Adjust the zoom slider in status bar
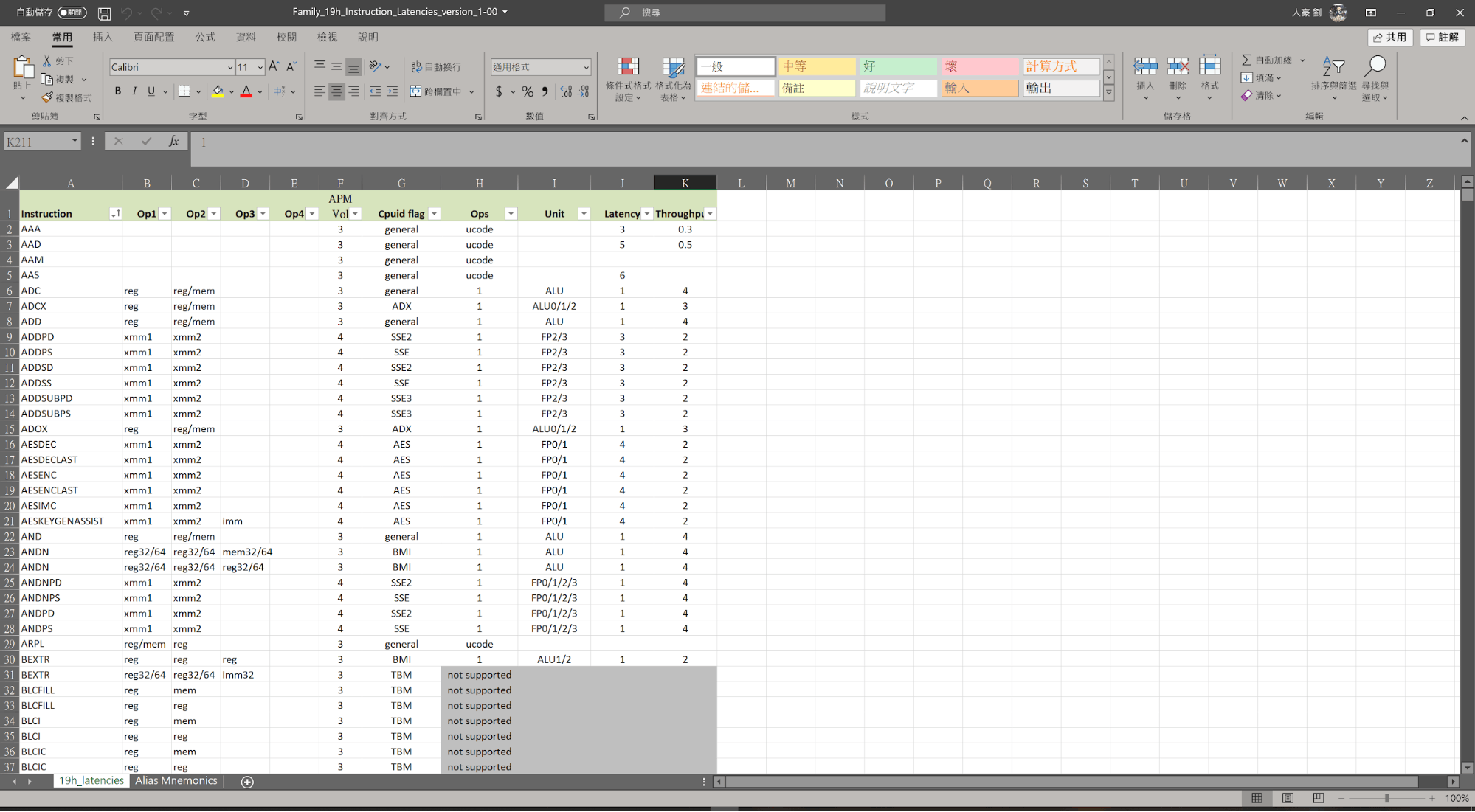 click(1386, 799)
